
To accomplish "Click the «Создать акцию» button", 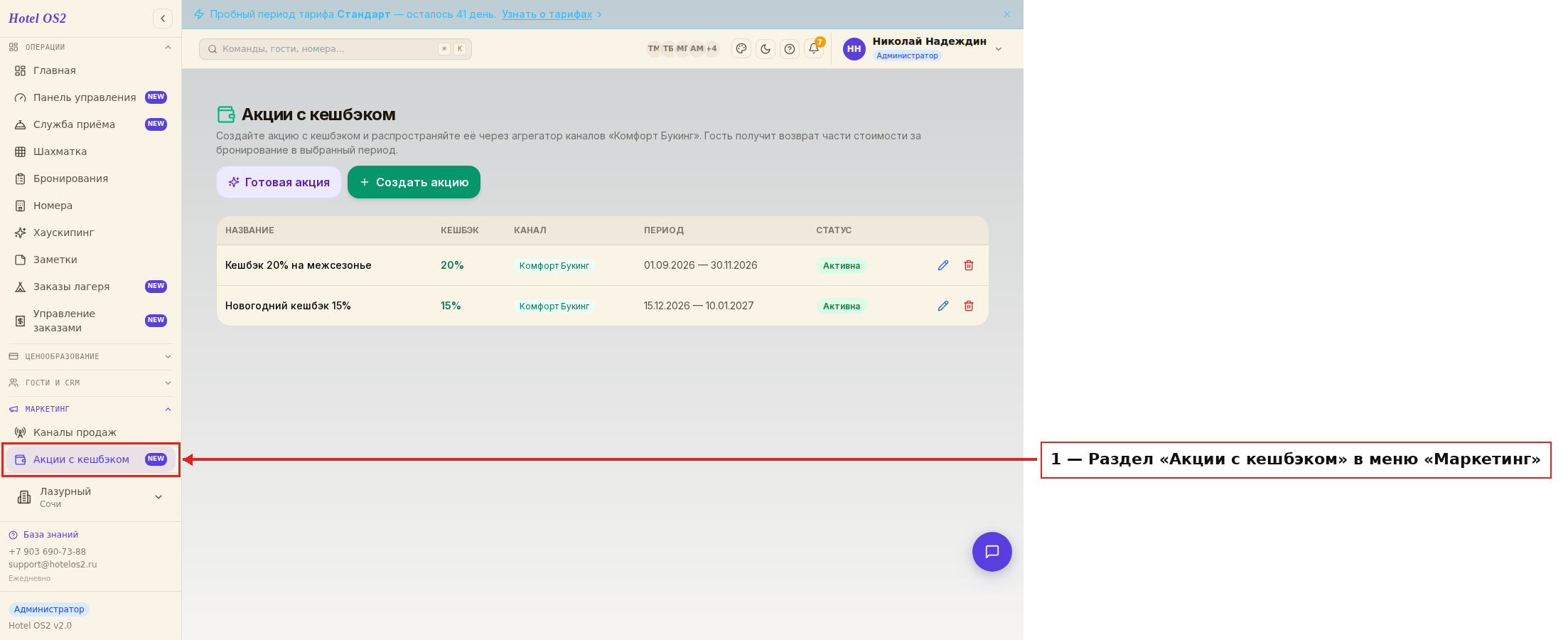I will (x=414, y=182).
